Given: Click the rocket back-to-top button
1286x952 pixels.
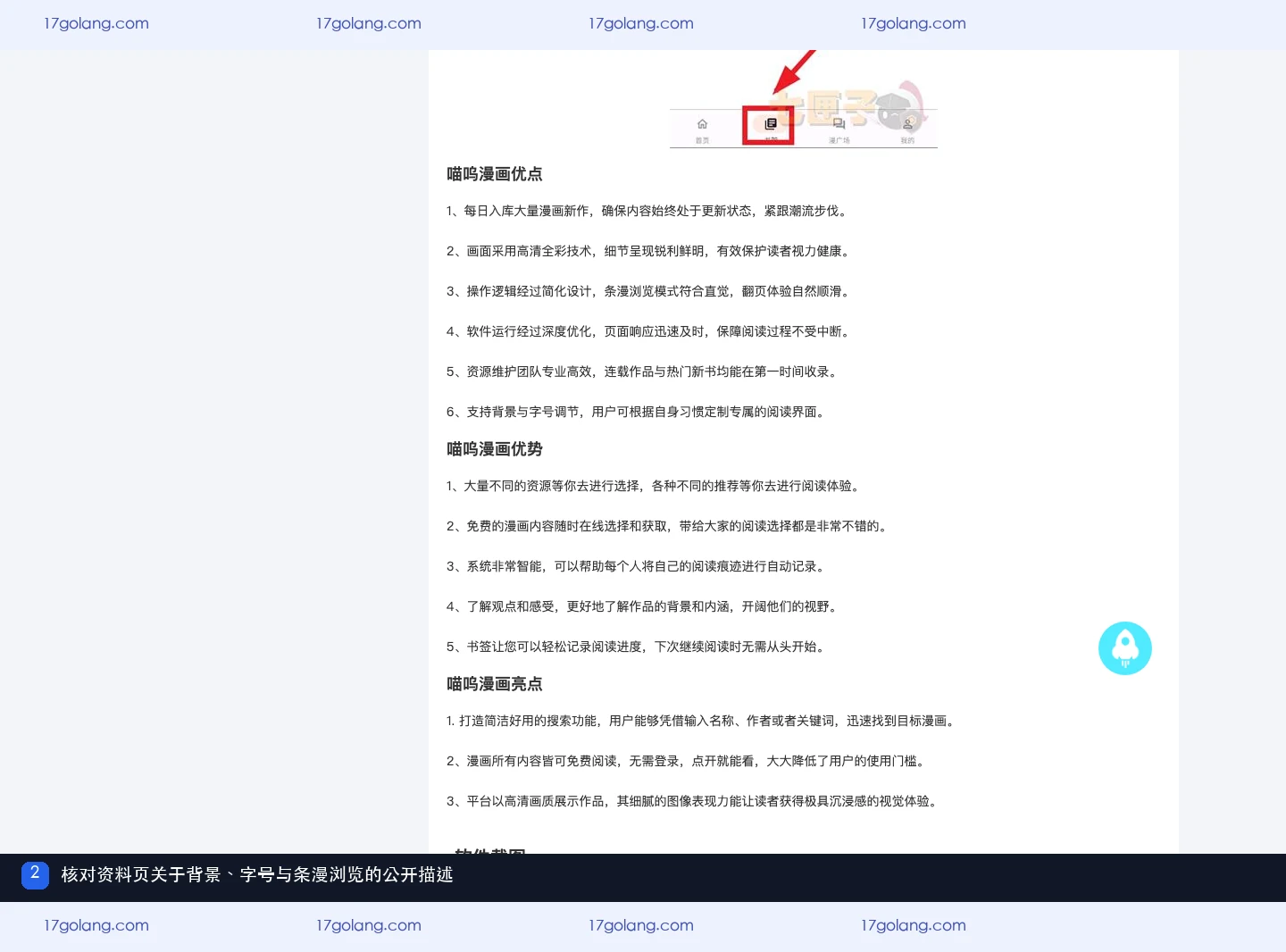Looking at the screenshot, I should tap(1124, 648).
